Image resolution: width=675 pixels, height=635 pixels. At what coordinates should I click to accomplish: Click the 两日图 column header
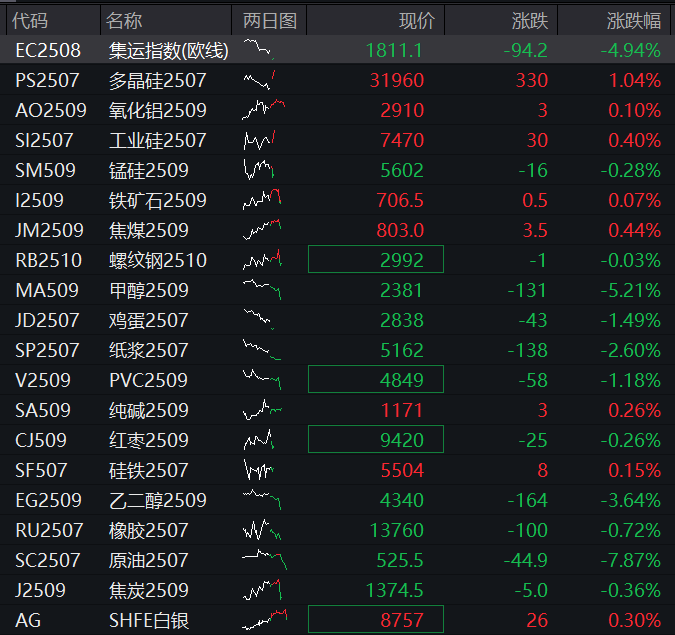coord(269,20)
